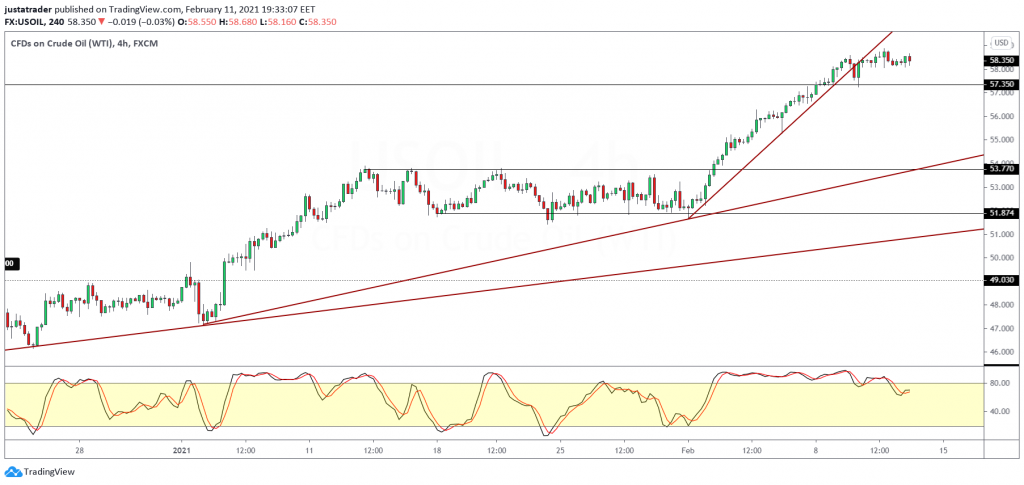Viewport: 1024px width, 485px height.
Task: Click the 80.00 level on stochastic scale
Action: pos(1000,383)
